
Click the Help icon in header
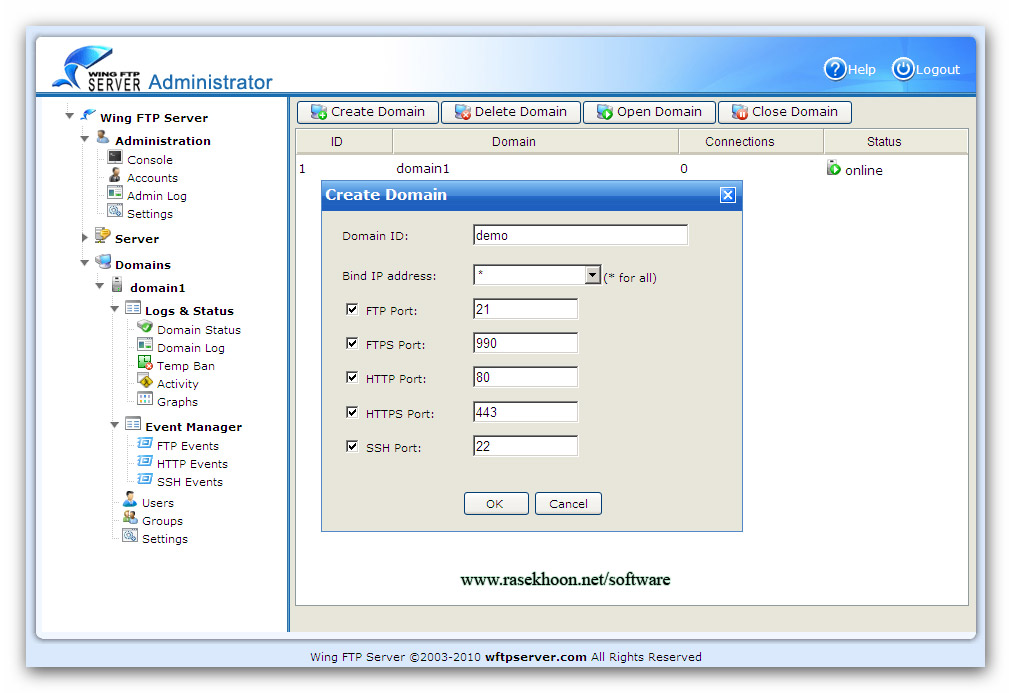point(835,69)
